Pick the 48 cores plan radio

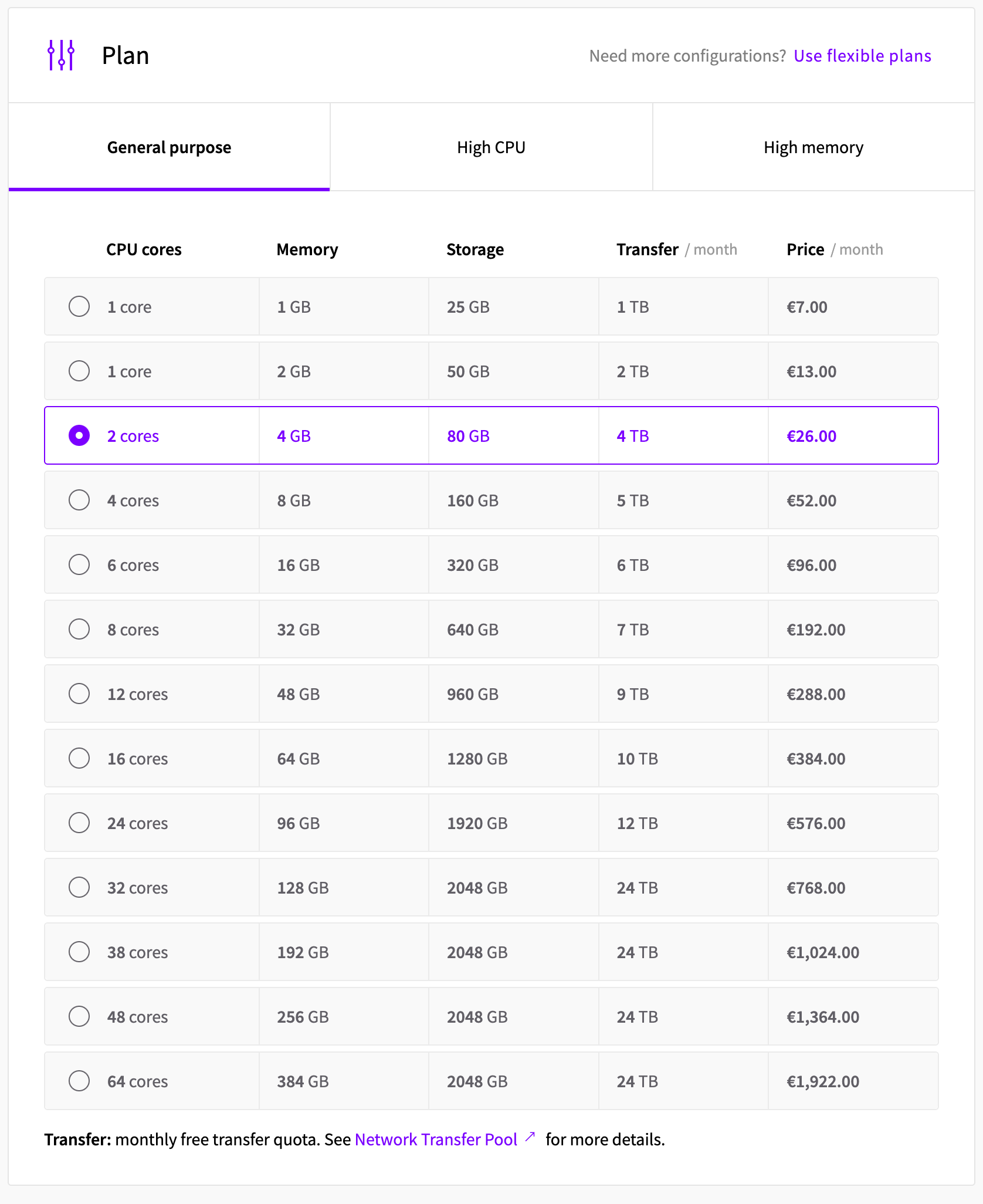click(79, 1016)
